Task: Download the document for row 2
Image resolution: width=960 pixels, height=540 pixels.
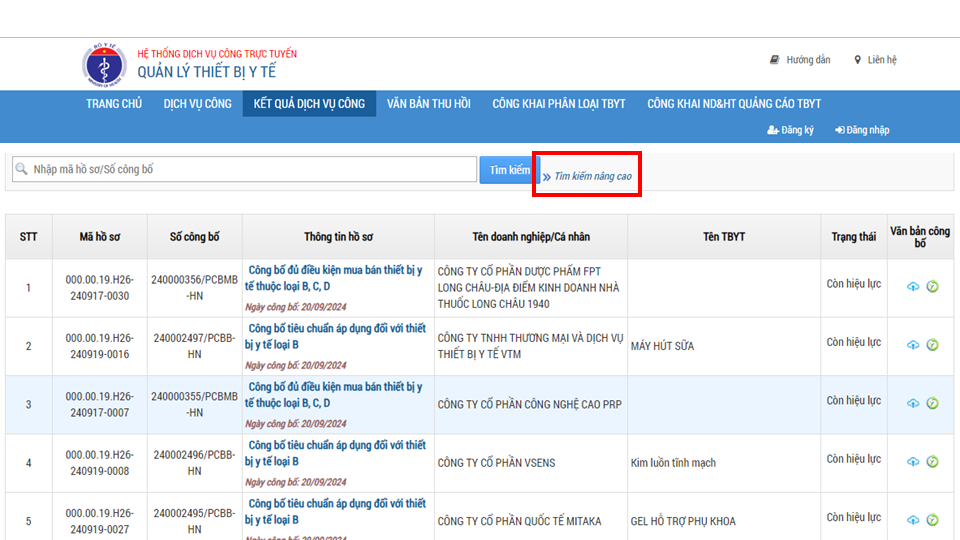Action: pos(913,345)
